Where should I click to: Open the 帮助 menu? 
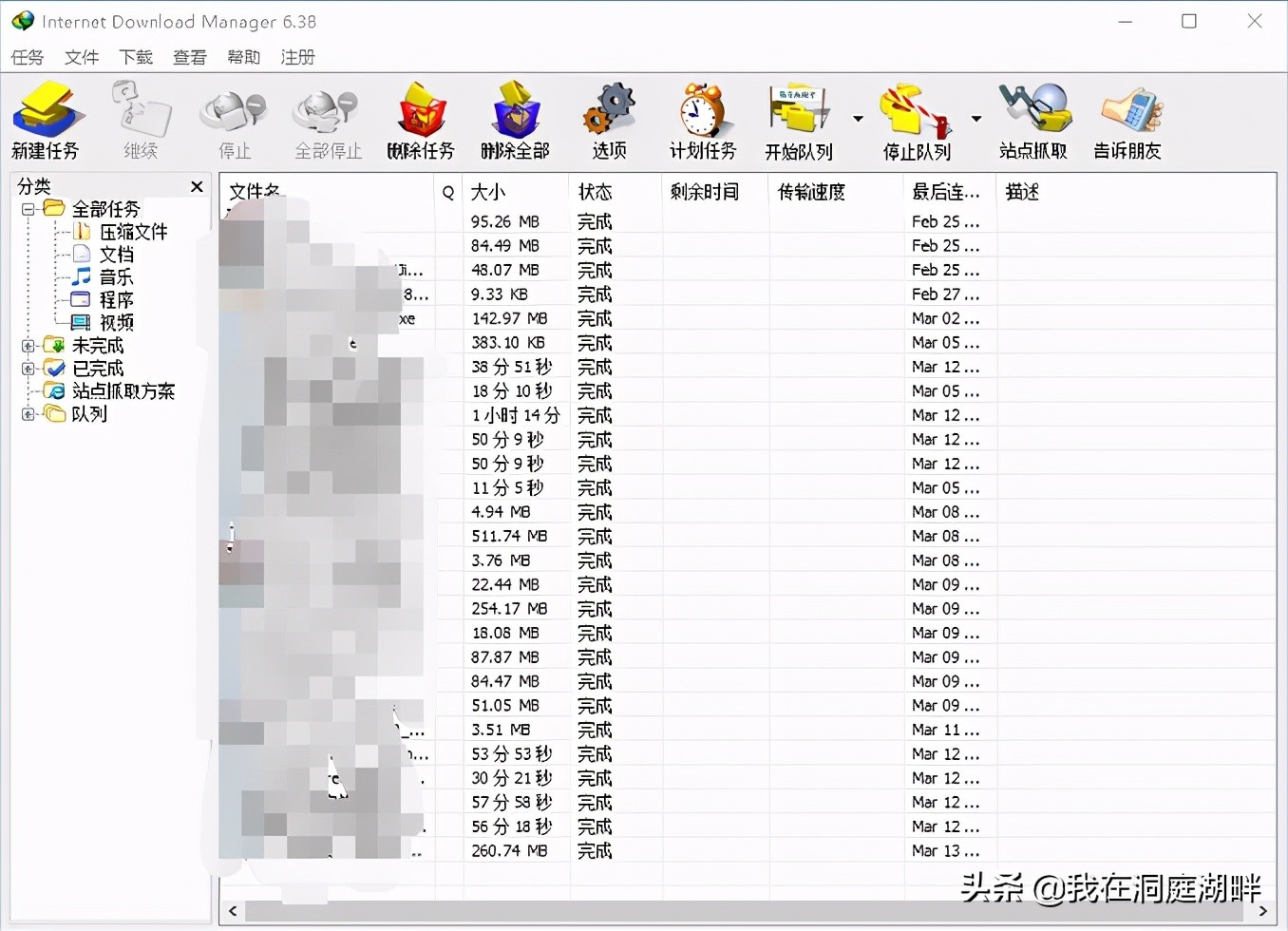click(x=244, y=57)
